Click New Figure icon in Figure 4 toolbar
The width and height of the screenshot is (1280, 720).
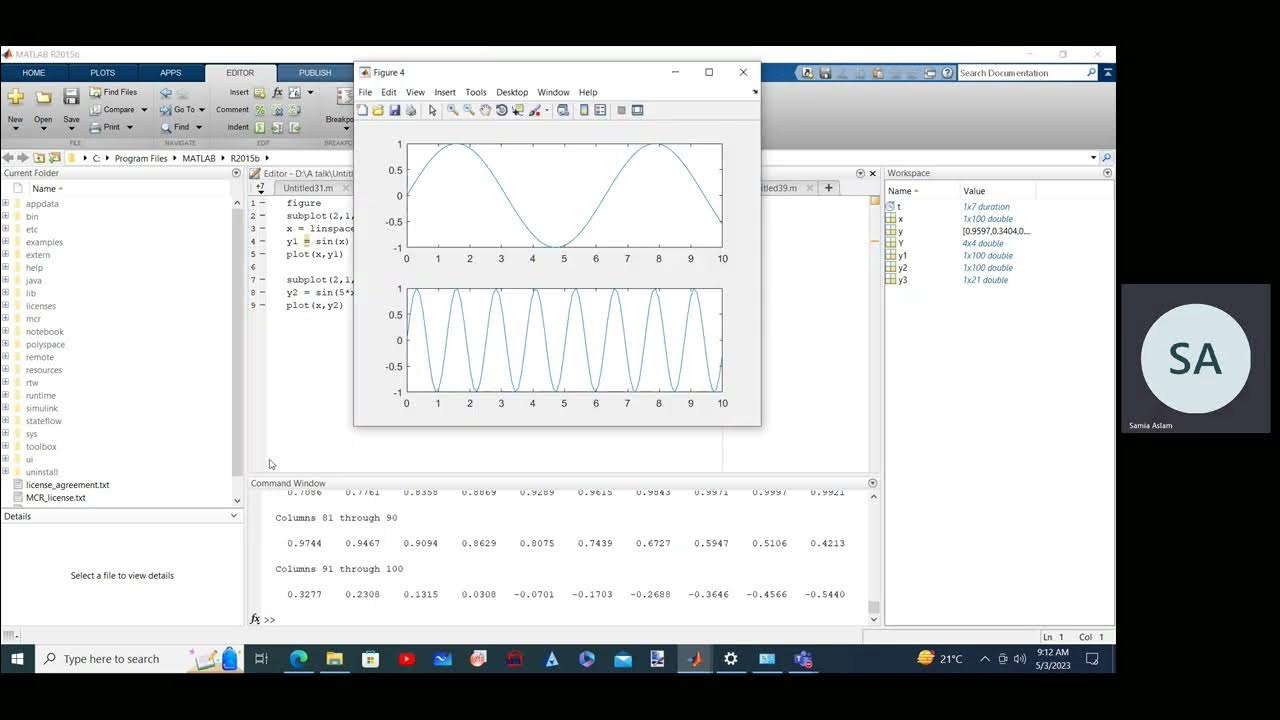click(363, 110)
